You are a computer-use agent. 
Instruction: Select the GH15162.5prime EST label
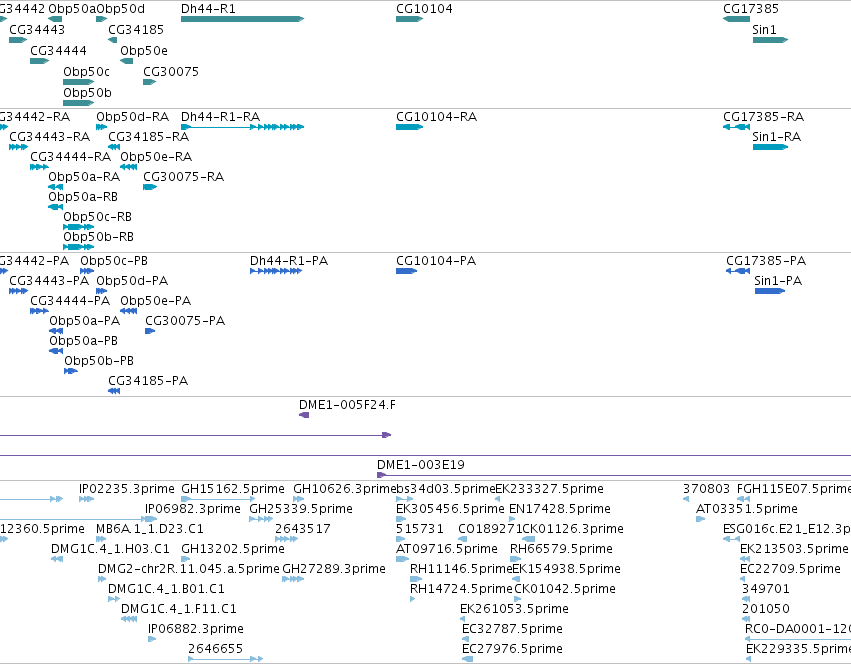(x=233, y=489)
